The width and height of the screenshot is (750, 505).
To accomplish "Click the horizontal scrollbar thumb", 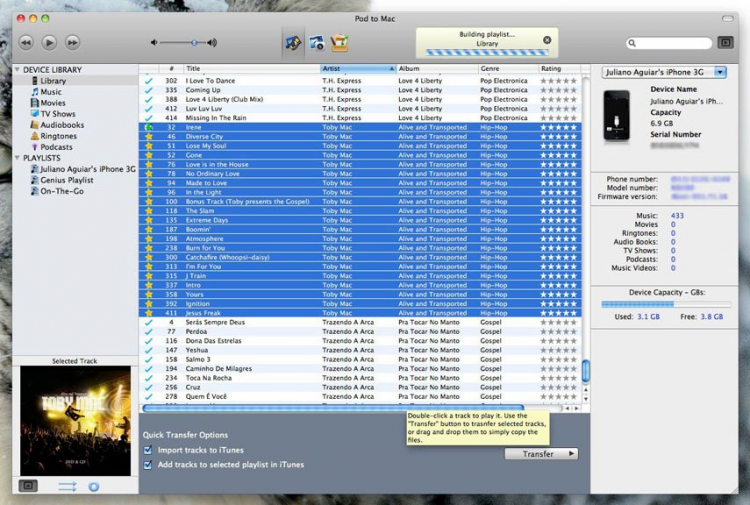I will point(333,408).
